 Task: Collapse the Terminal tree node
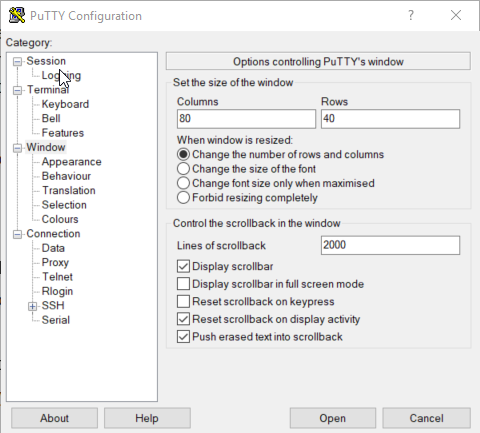[17, 90]
